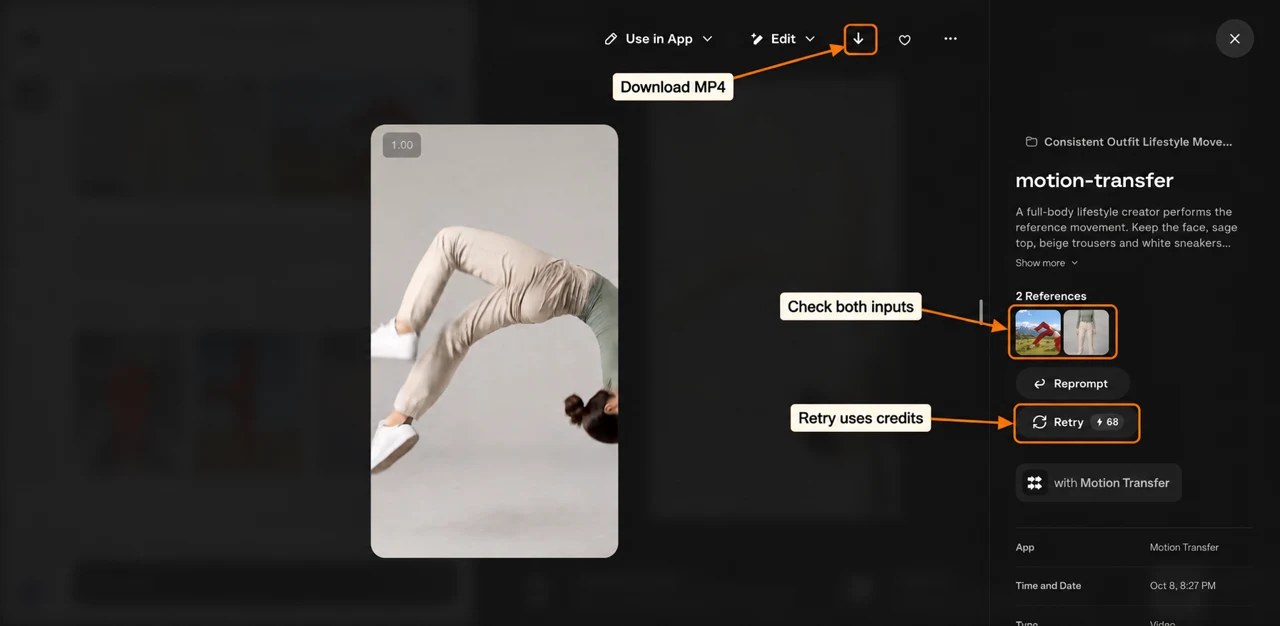Click the Motion Transfer app value
1280x626 pixels.
pos(1184,548)
